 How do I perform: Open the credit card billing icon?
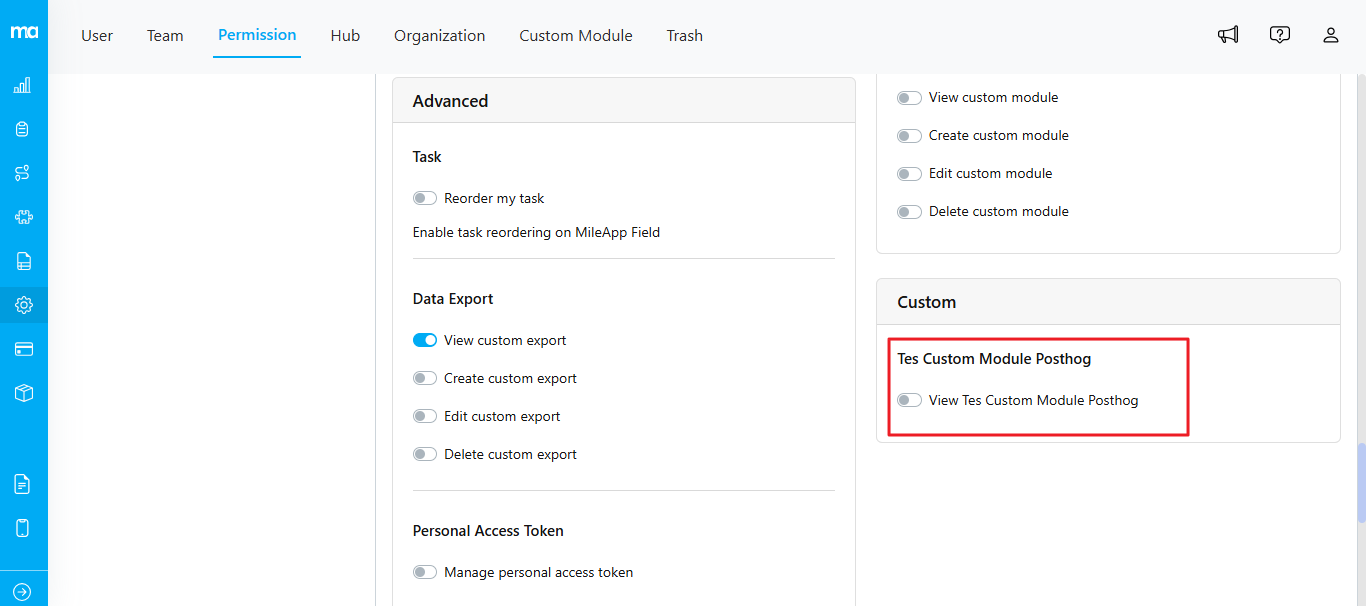tap(23, 349)
